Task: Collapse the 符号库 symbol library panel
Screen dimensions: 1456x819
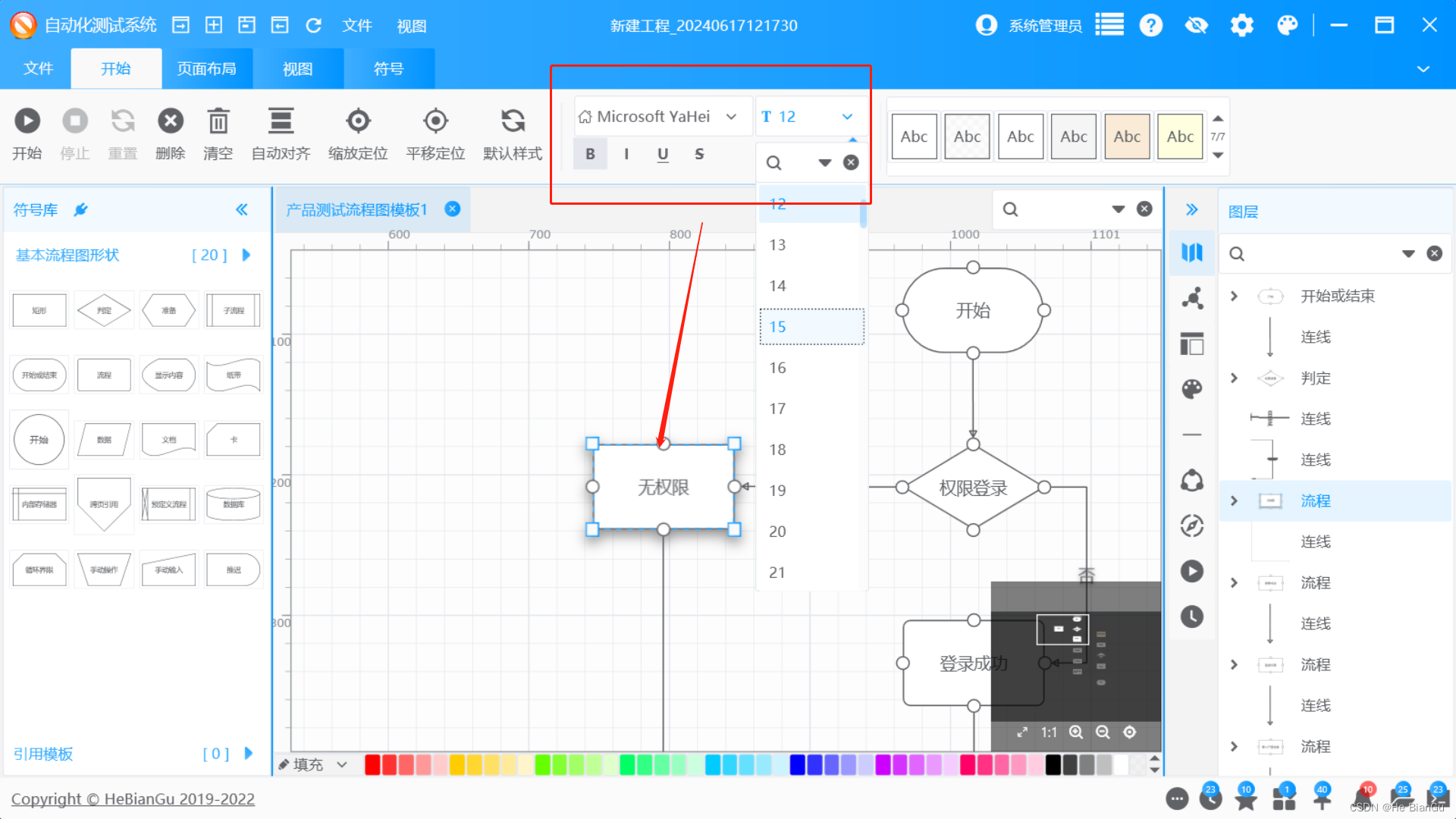Action: (242, 209)
